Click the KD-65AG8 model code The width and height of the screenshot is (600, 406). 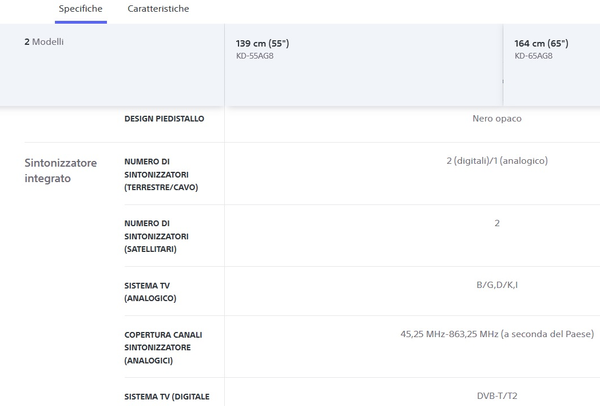click(533, 56)
